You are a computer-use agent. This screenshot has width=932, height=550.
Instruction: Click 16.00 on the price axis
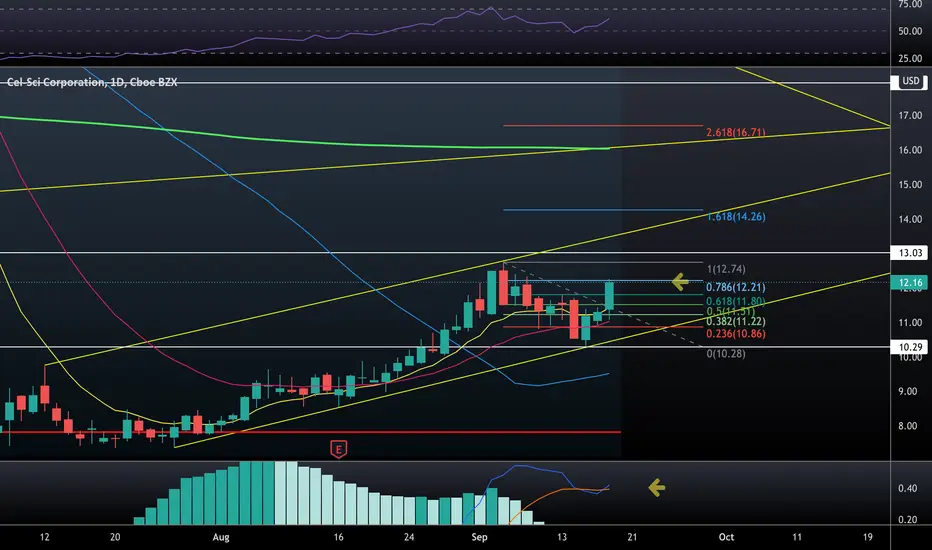coord(910,150)
